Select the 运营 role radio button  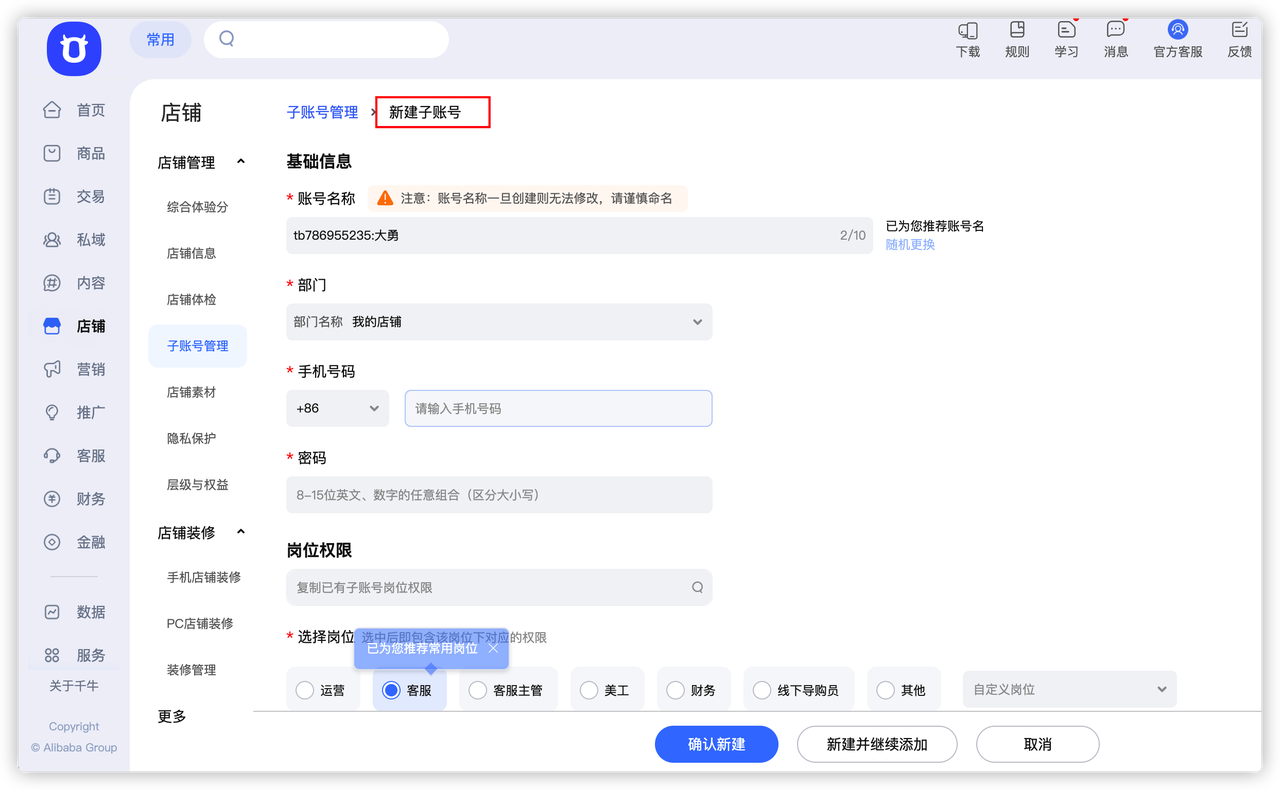[305, 690]
